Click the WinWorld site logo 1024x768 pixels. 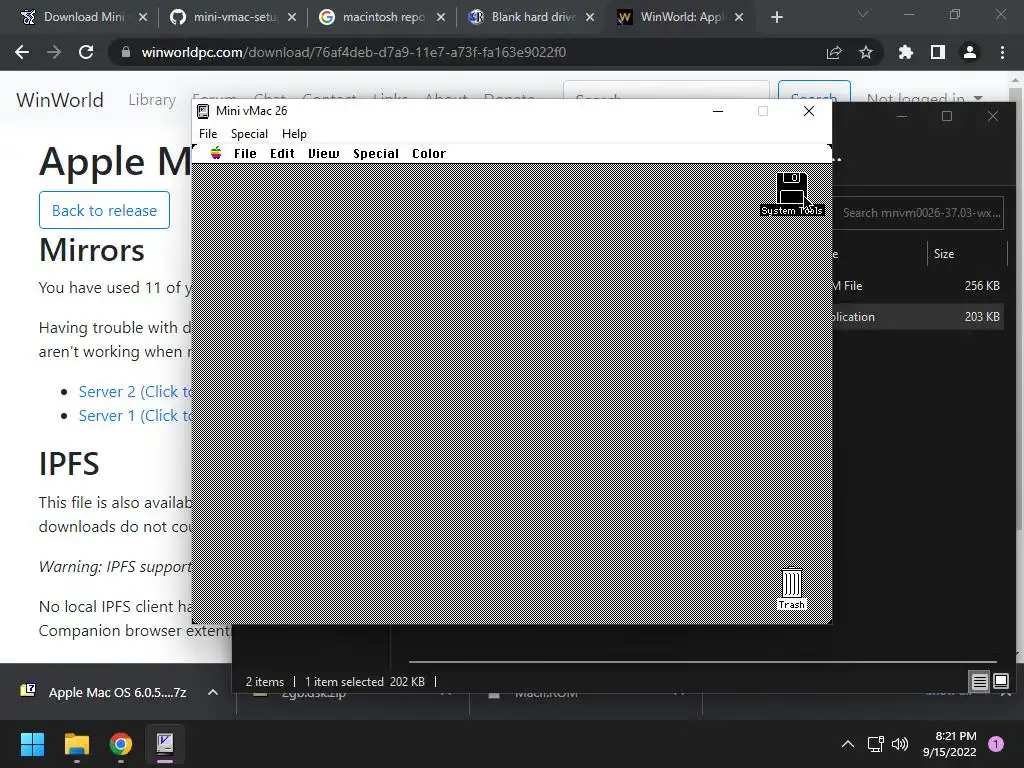[x=59, y=100]
